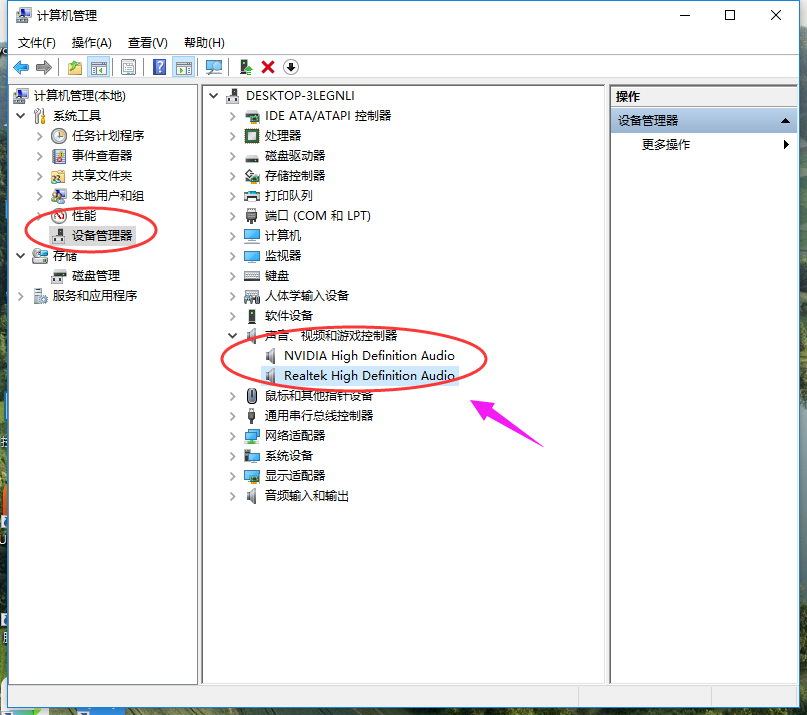Click the Scan for hardware changes icon
807x715 pixels.
(215, 66)
